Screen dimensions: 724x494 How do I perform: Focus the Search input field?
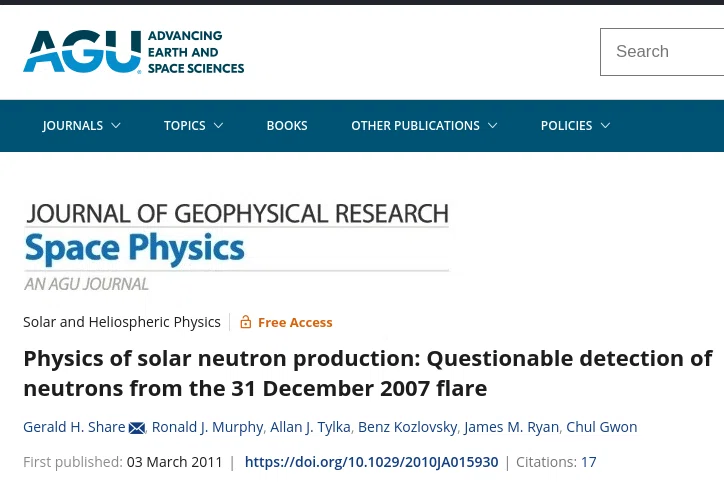[x=662, y=52]
